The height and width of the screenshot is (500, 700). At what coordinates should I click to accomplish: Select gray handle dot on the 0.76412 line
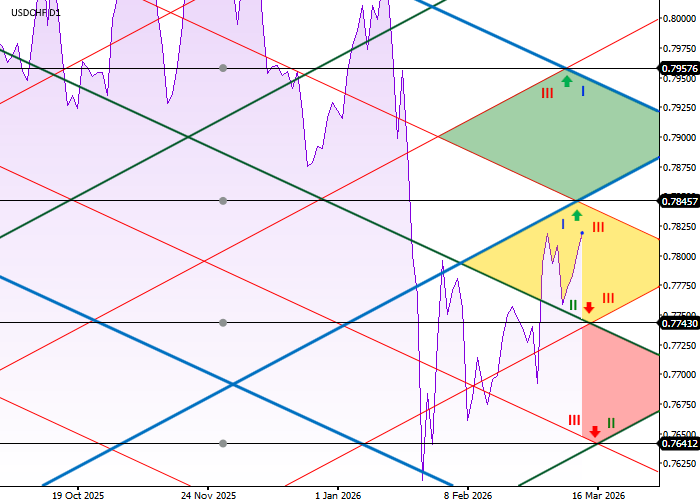click(223, 443)
